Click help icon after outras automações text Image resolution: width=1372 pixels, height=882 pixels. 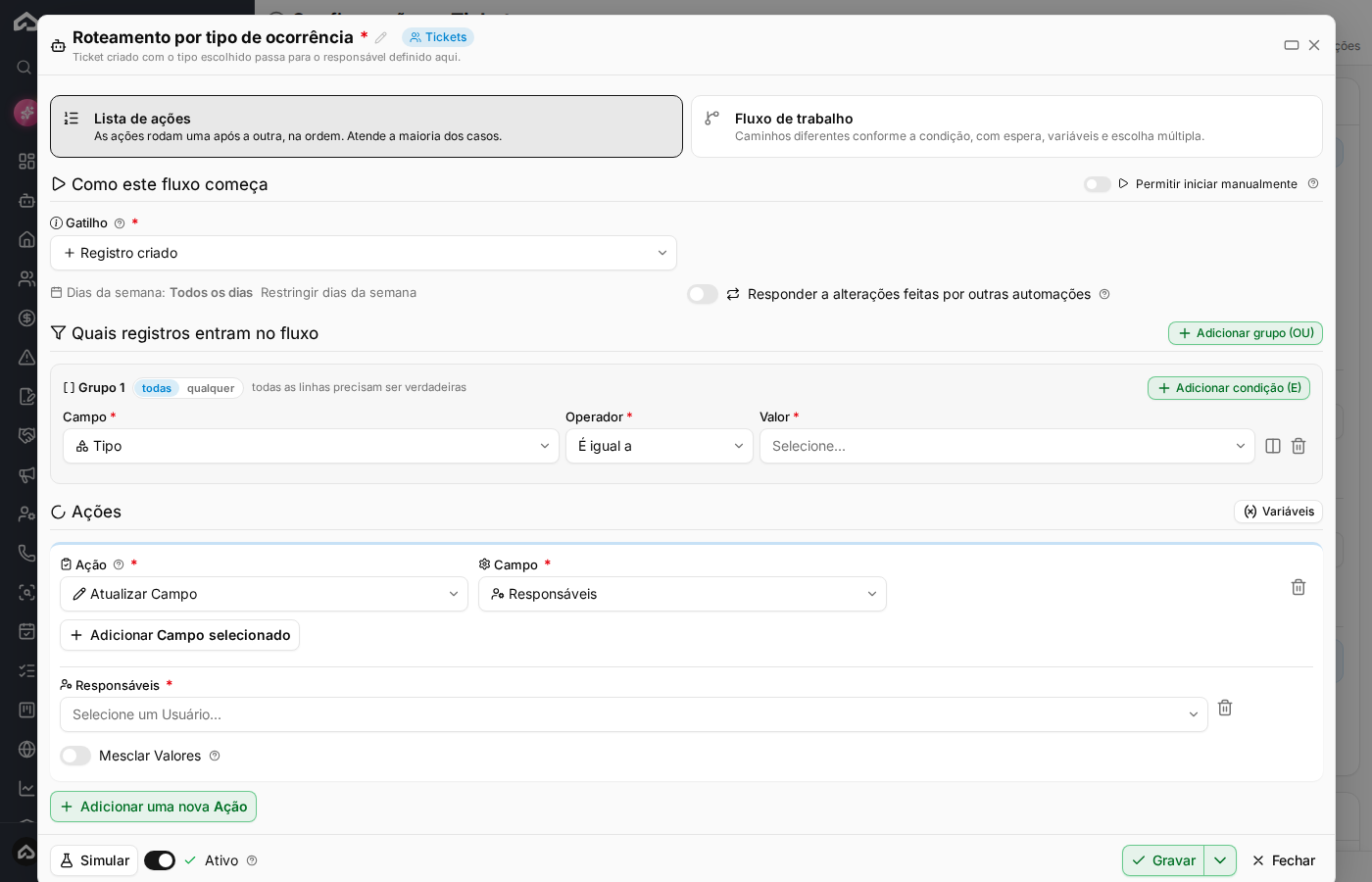pyautogui.click(x=1104, y=294)
